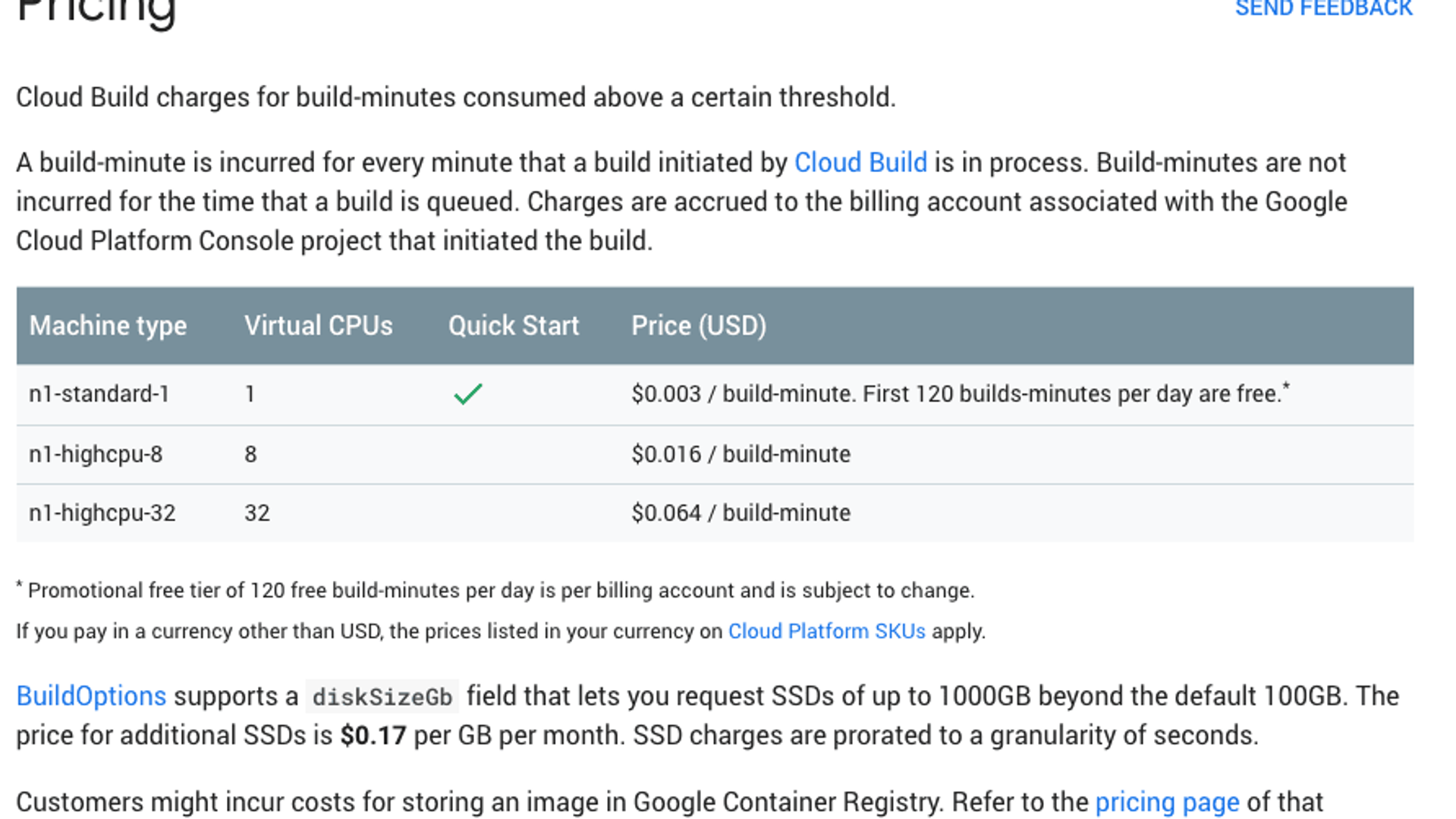This screenshot has height=819, width=1456.
Task: Click the green Quick Start checkmark
Action: pyautogui.click(x=468, y=394)
